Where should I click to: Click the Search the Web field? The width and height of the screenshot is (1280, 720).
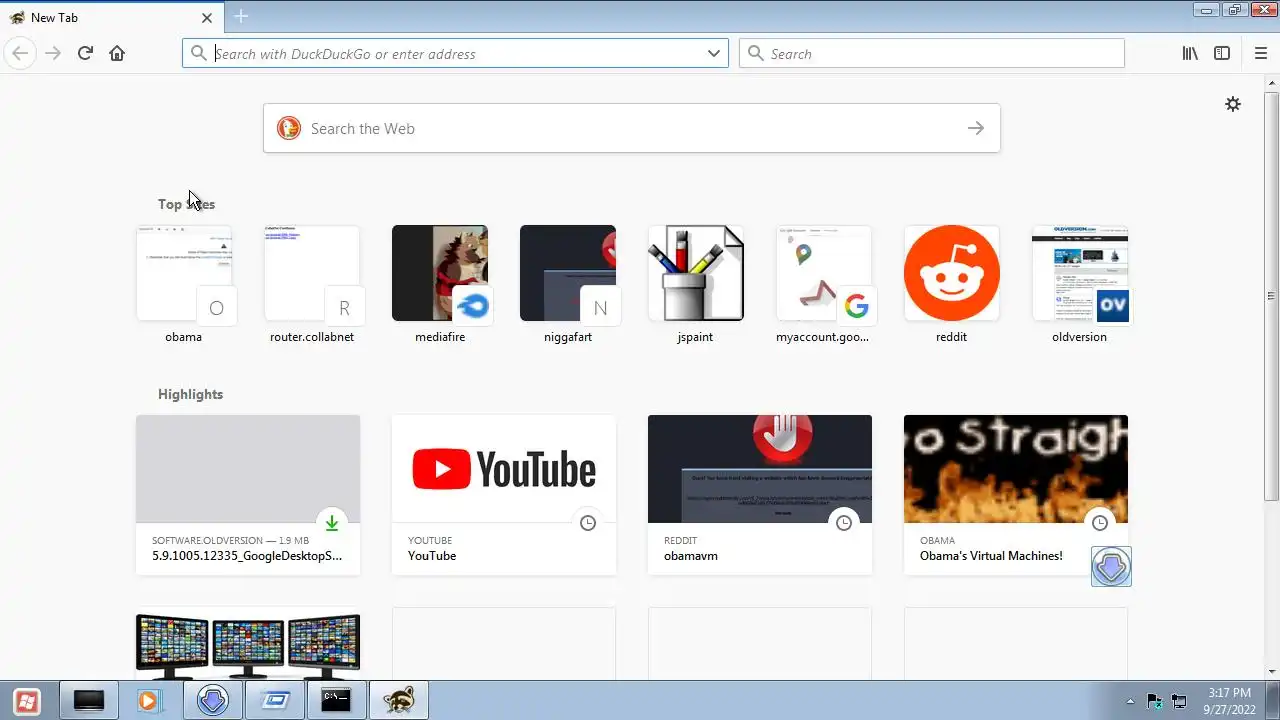(632, 128)
